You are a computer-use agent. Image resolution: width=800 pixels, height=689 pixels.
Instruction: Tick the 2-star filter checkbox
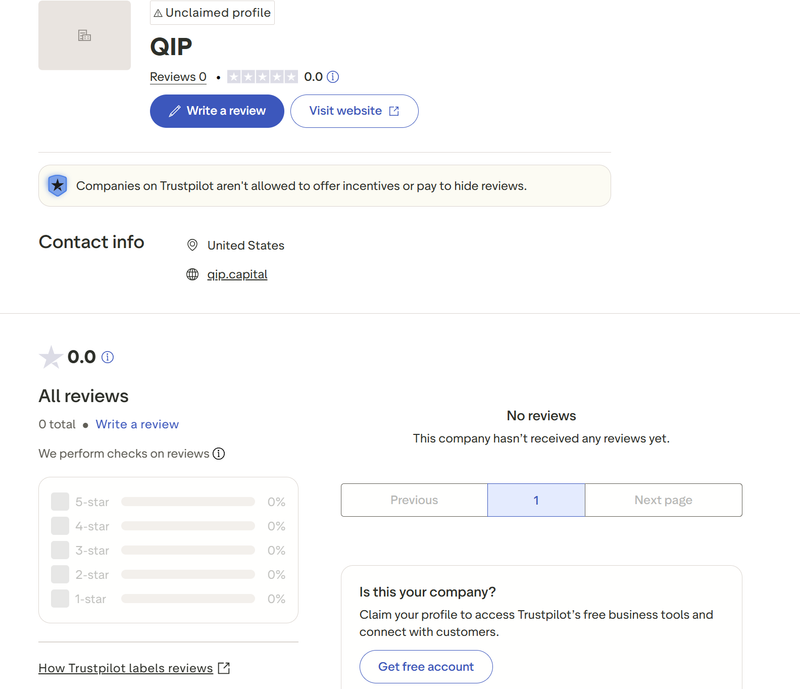[x=60, y=574]
